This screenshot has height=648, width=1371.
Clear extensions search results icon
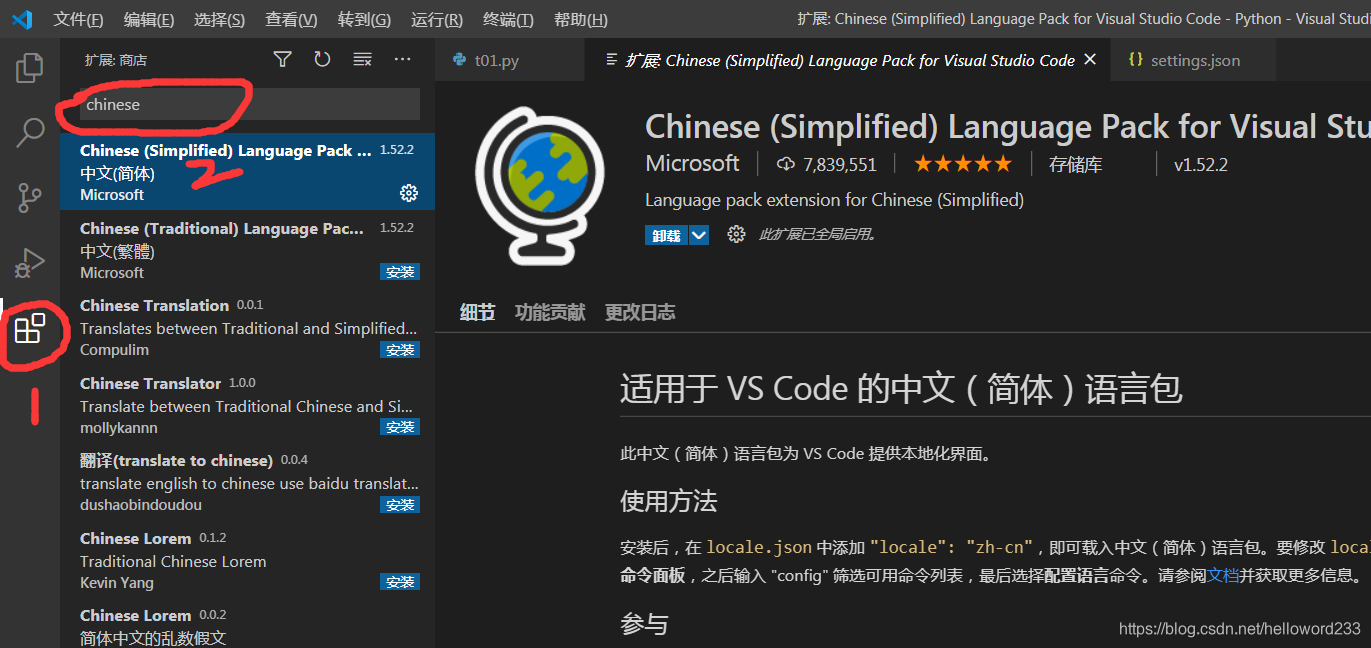tap(362, 60)
